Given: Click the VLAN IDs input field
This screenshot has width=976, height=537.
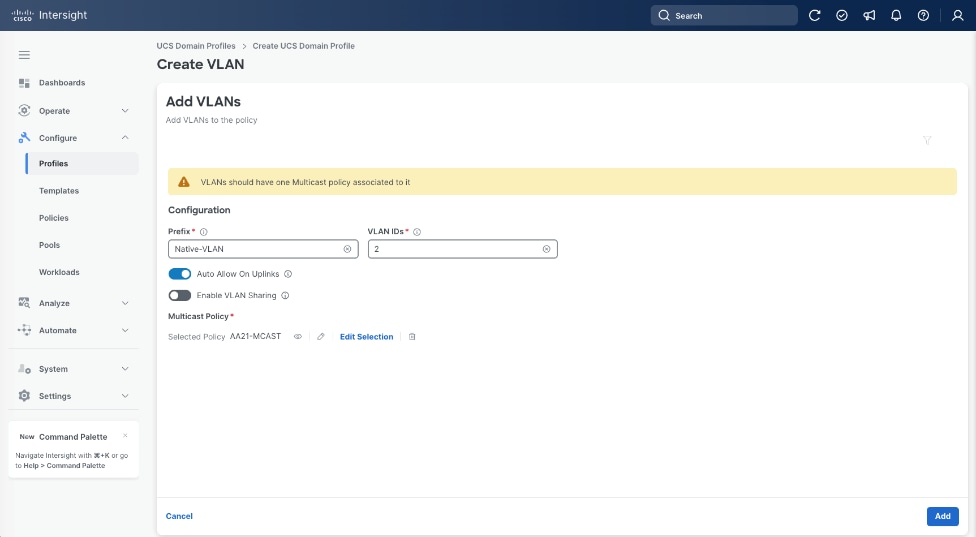Looking at the screenshot, I should pyautogui.click(x=462, y=249).
